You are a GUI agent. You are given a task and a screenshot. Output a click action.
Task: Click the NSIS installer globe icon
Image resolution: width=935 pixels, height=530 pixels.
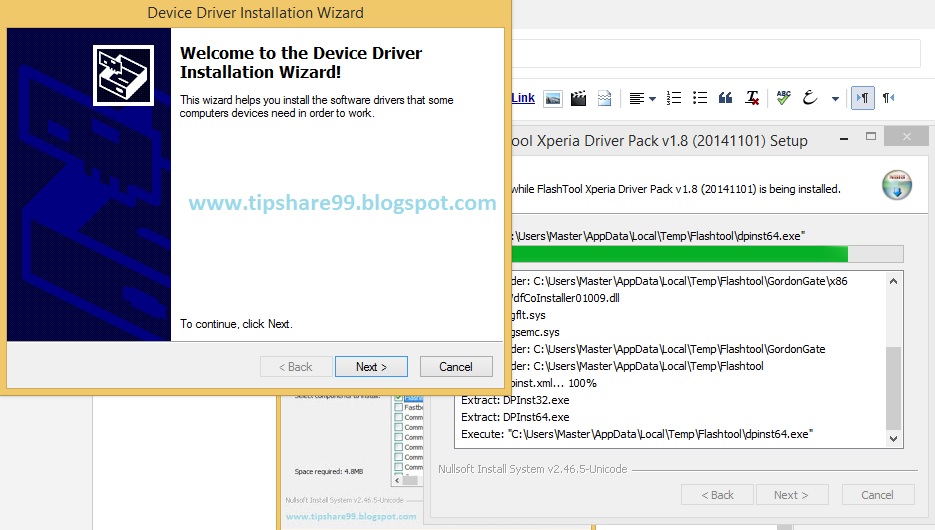pyautogui.click(x=897, y=185)
